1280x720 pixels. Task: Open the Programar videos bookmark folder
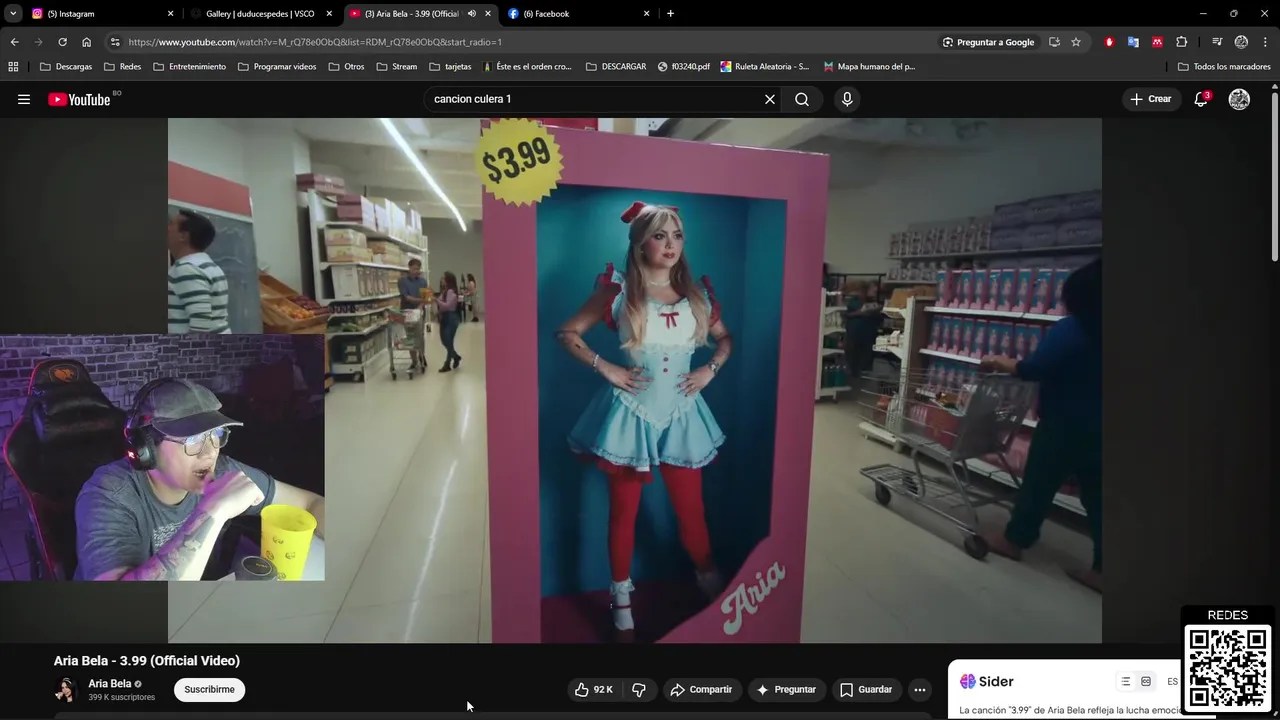[277, 67]
